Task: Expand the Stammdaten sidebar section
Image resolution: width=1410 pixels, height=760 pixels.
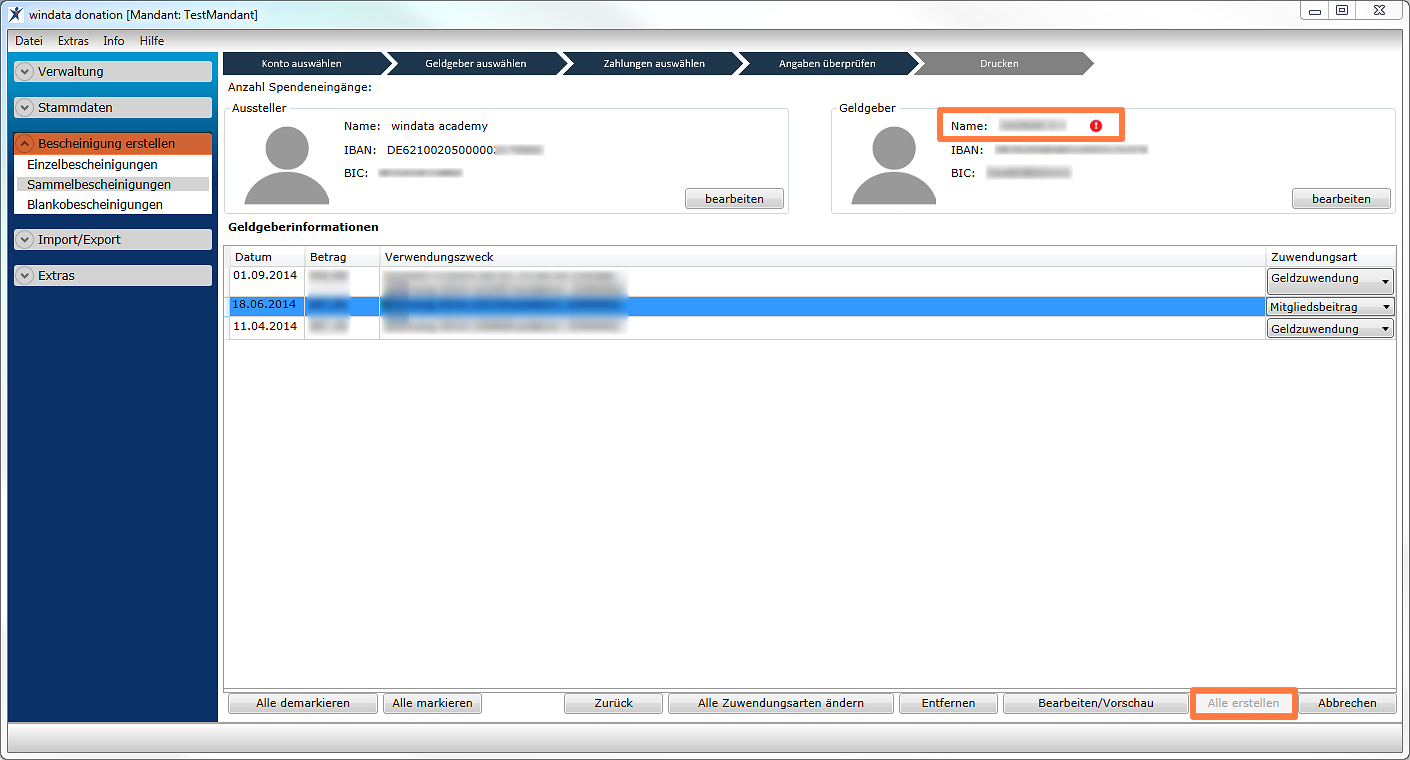Action: pos(113,108)
